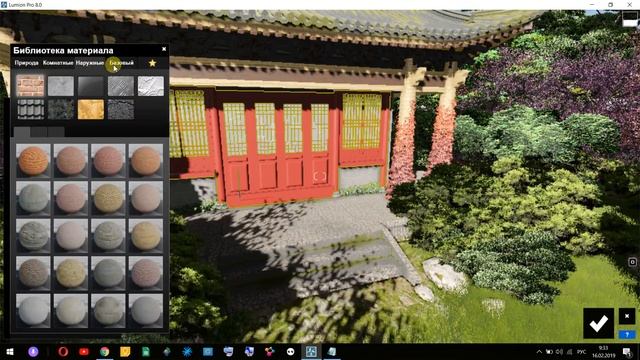This screenshot has height=360, width=640.
Task: Pick second brick sphere in top row
Action: tap(71, 161)
